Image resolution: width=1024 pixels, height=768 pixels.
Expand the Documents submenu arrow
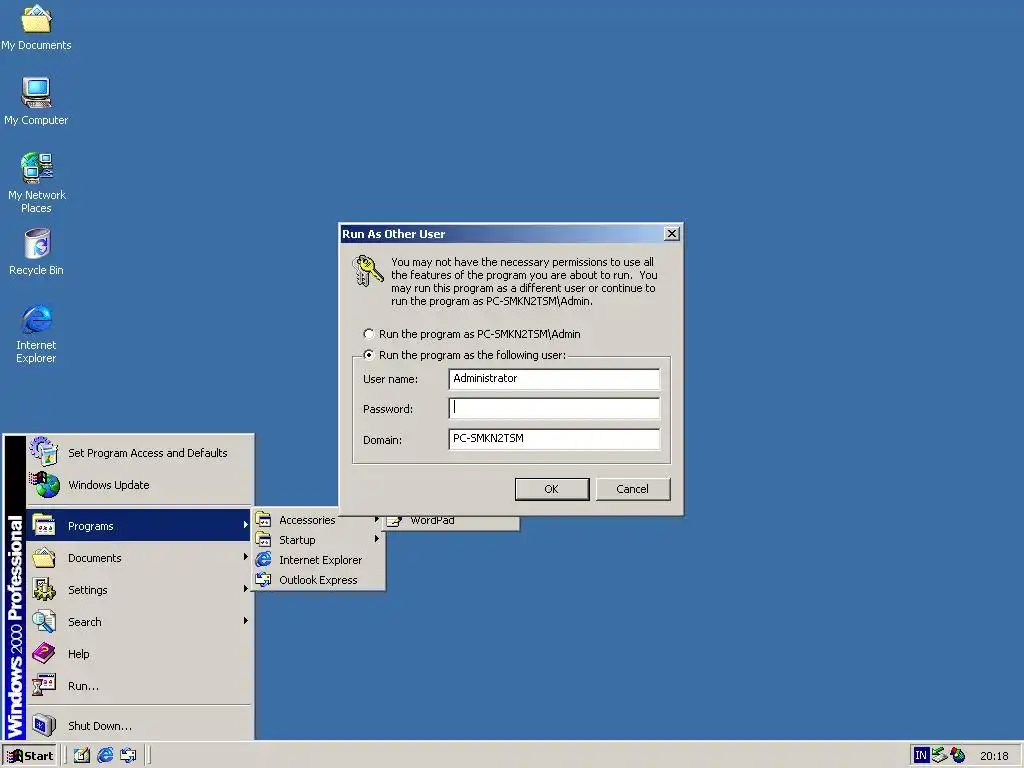pos(246,557)
